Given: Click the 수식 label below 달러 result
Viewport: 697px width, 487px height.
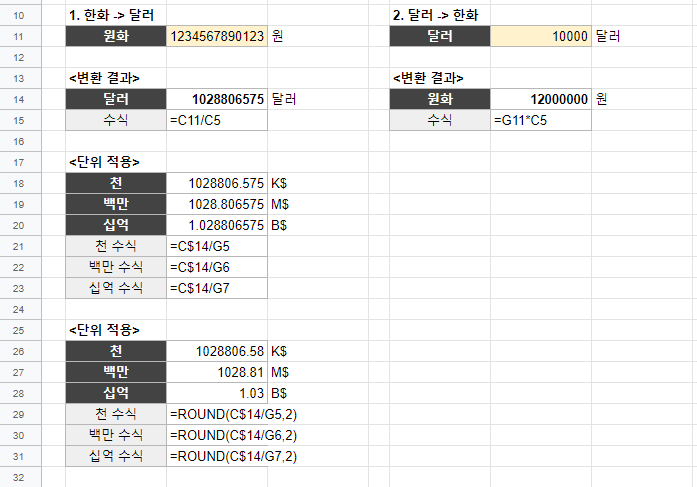Looking at the screenshot, I should (116, 120).
